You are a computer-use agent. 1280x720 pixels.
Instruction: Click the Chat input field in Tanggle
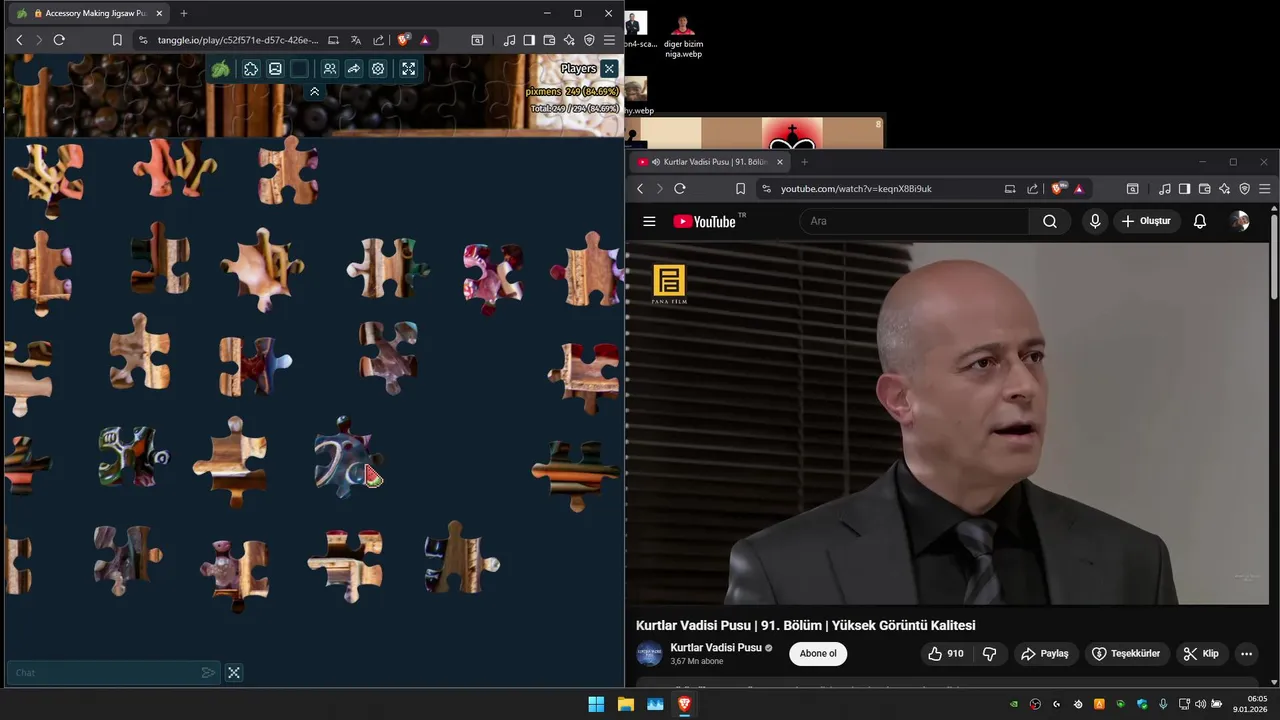(103, 673)
